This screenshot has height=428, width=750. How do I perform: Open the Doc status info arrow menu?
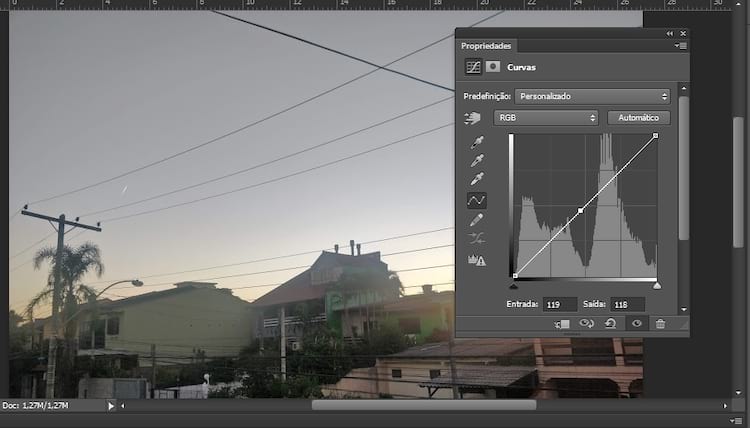click(111, 406)
